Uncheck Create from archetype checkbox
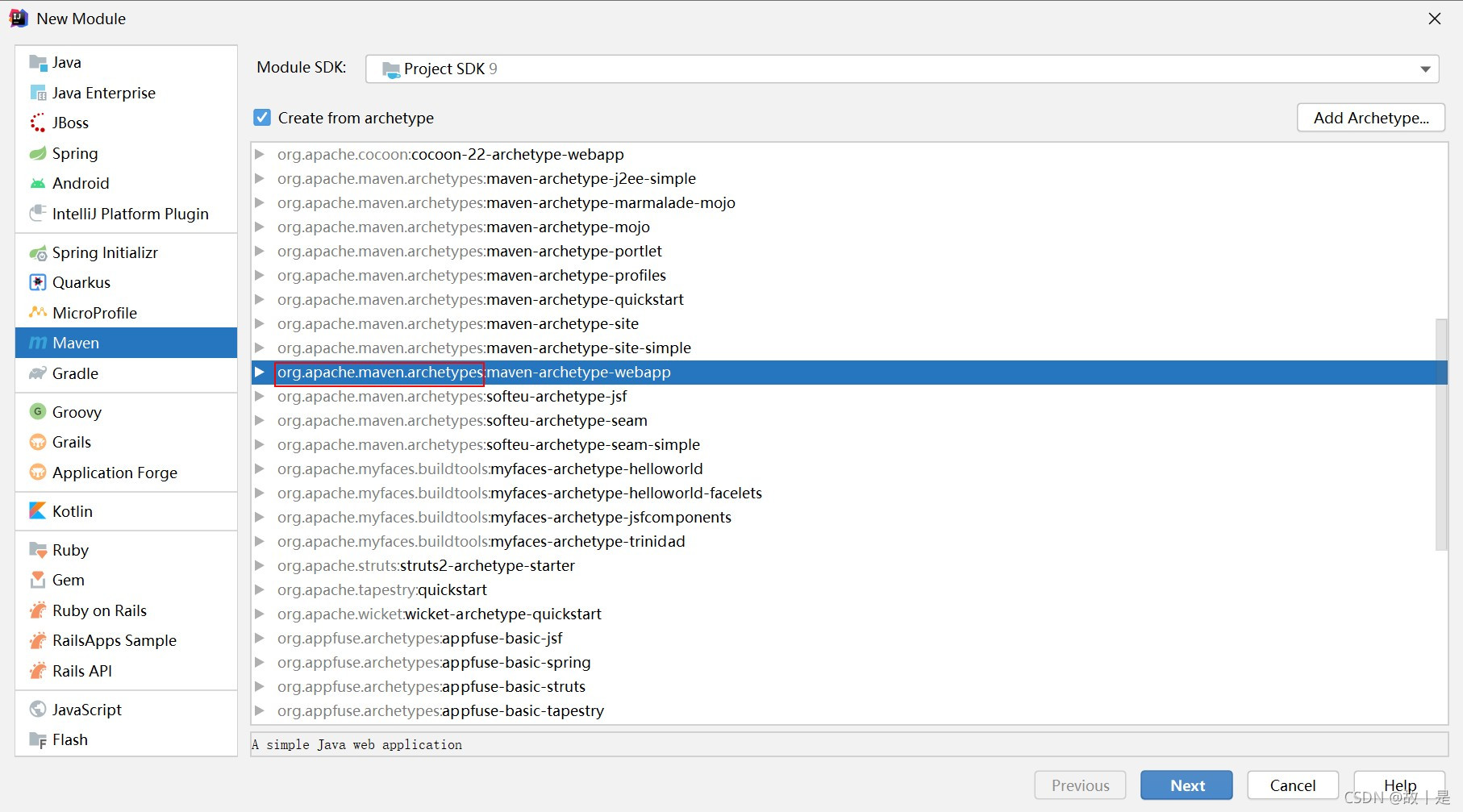The height and width of the screenshot is (812, 1463). pos(262,118)
